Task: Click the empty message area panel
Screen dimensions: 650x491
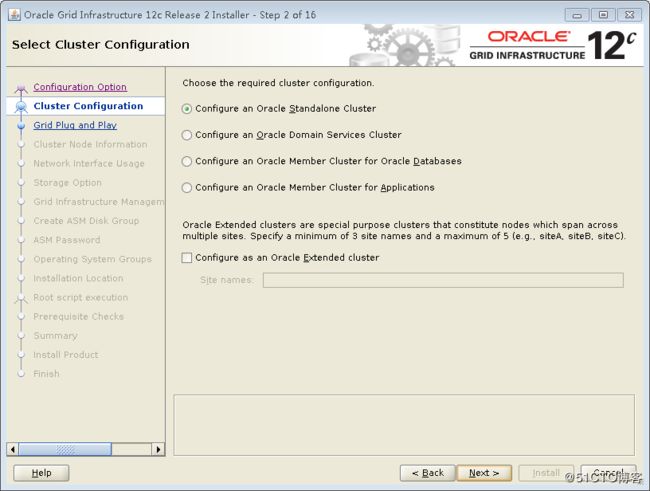Action: tap(404, 425)
